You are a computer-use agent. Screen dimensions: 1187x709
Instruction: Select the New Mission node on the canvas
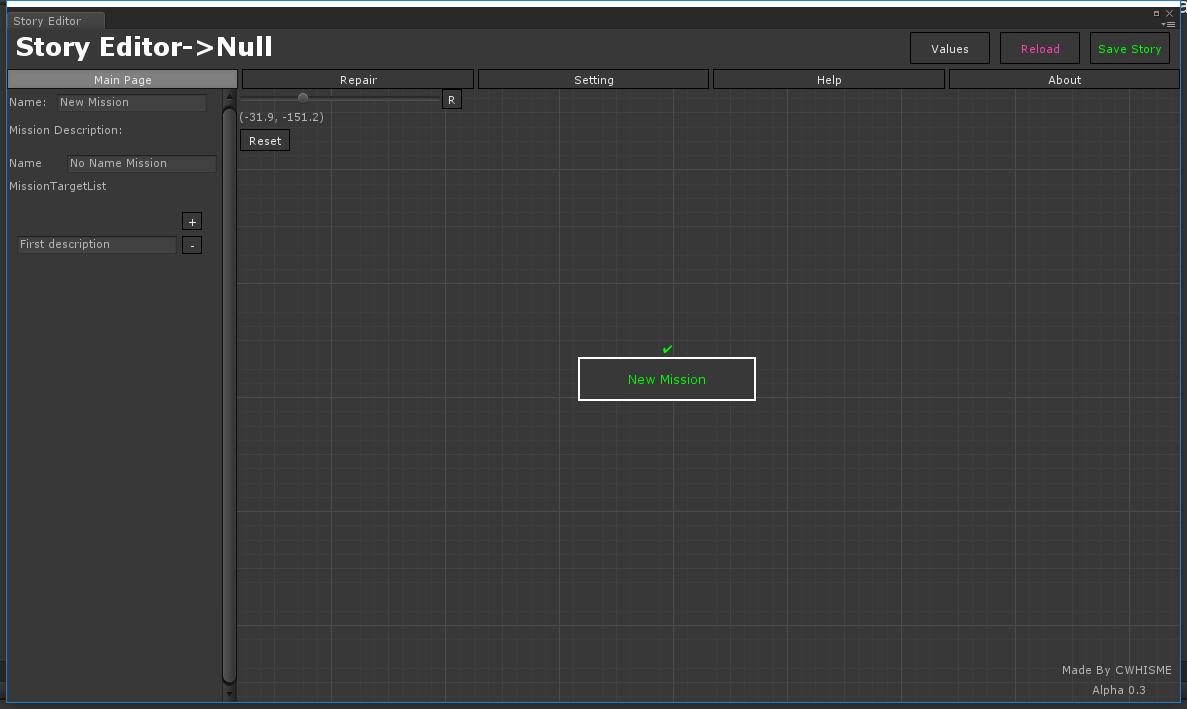point(666,379)
